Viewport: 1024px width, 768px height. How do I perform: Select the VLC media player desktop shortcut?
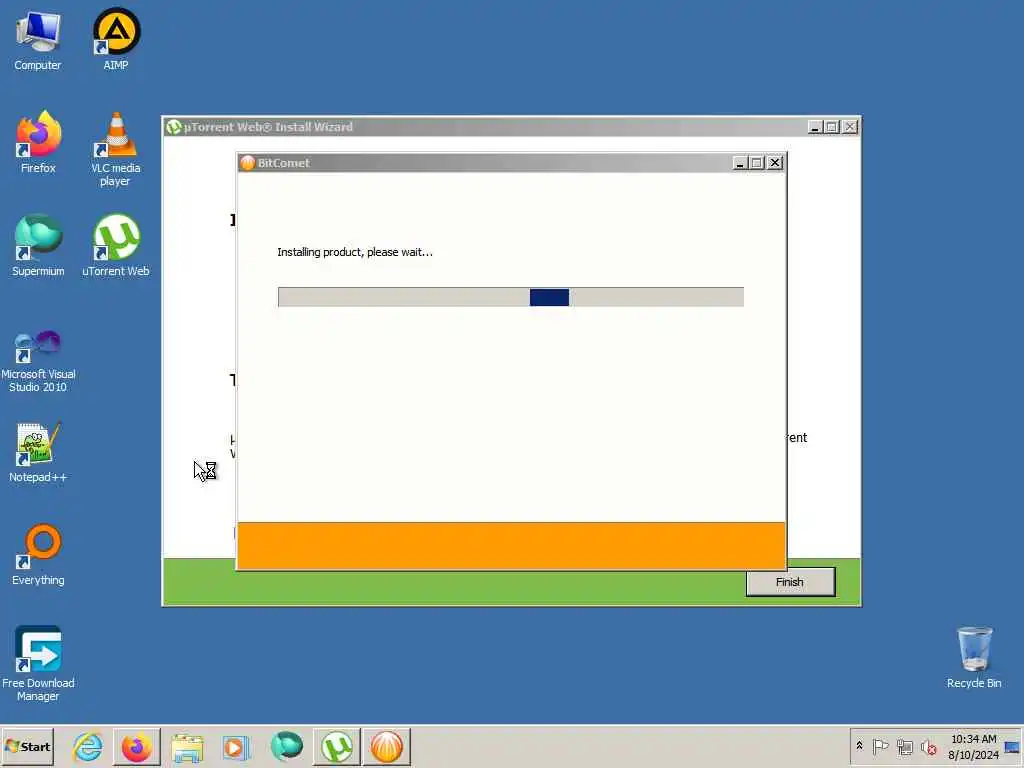[116, 149]
